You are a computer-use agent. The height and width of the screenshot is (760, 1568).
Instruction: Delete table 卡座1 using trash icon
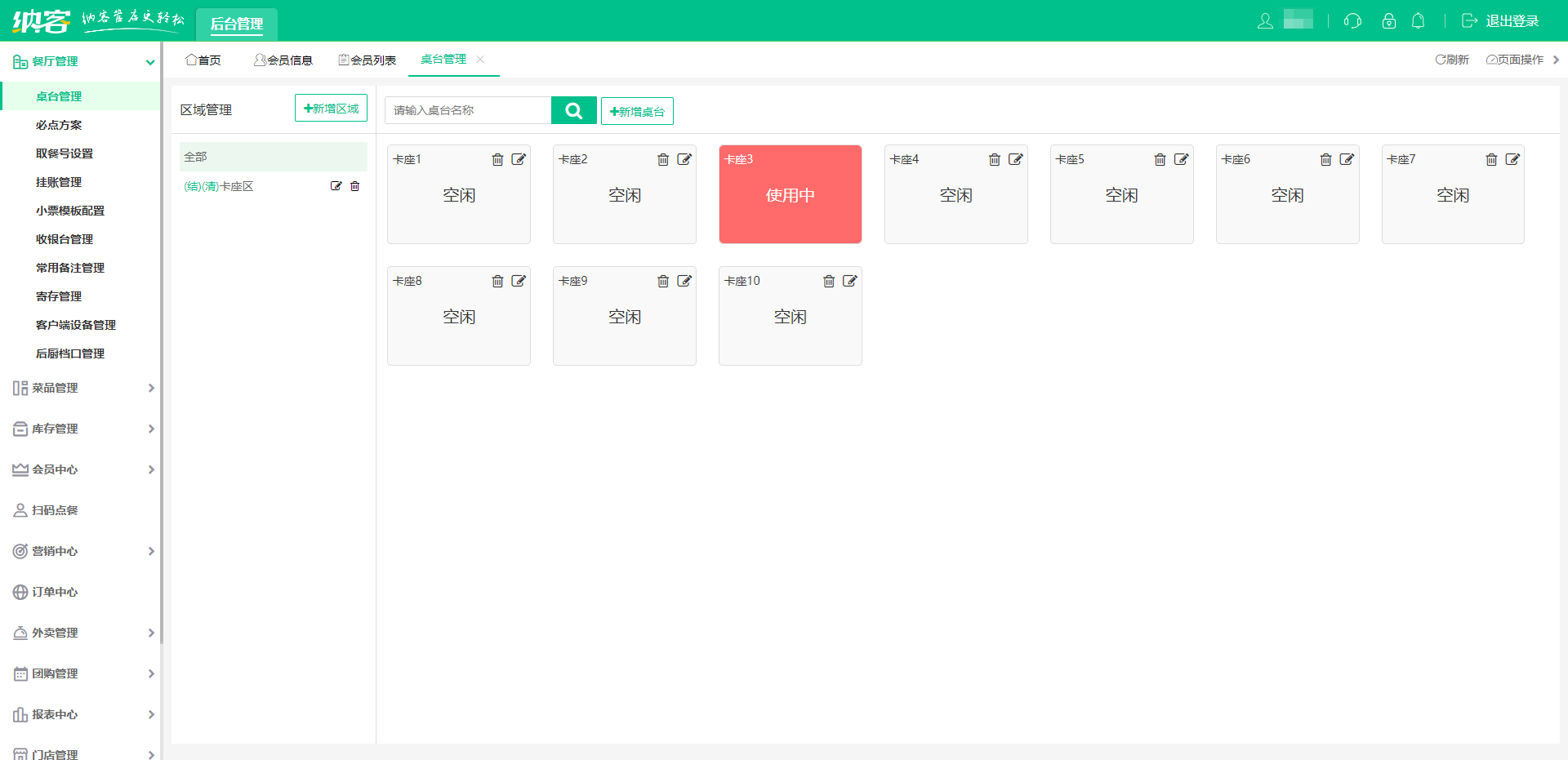[497, 160]
